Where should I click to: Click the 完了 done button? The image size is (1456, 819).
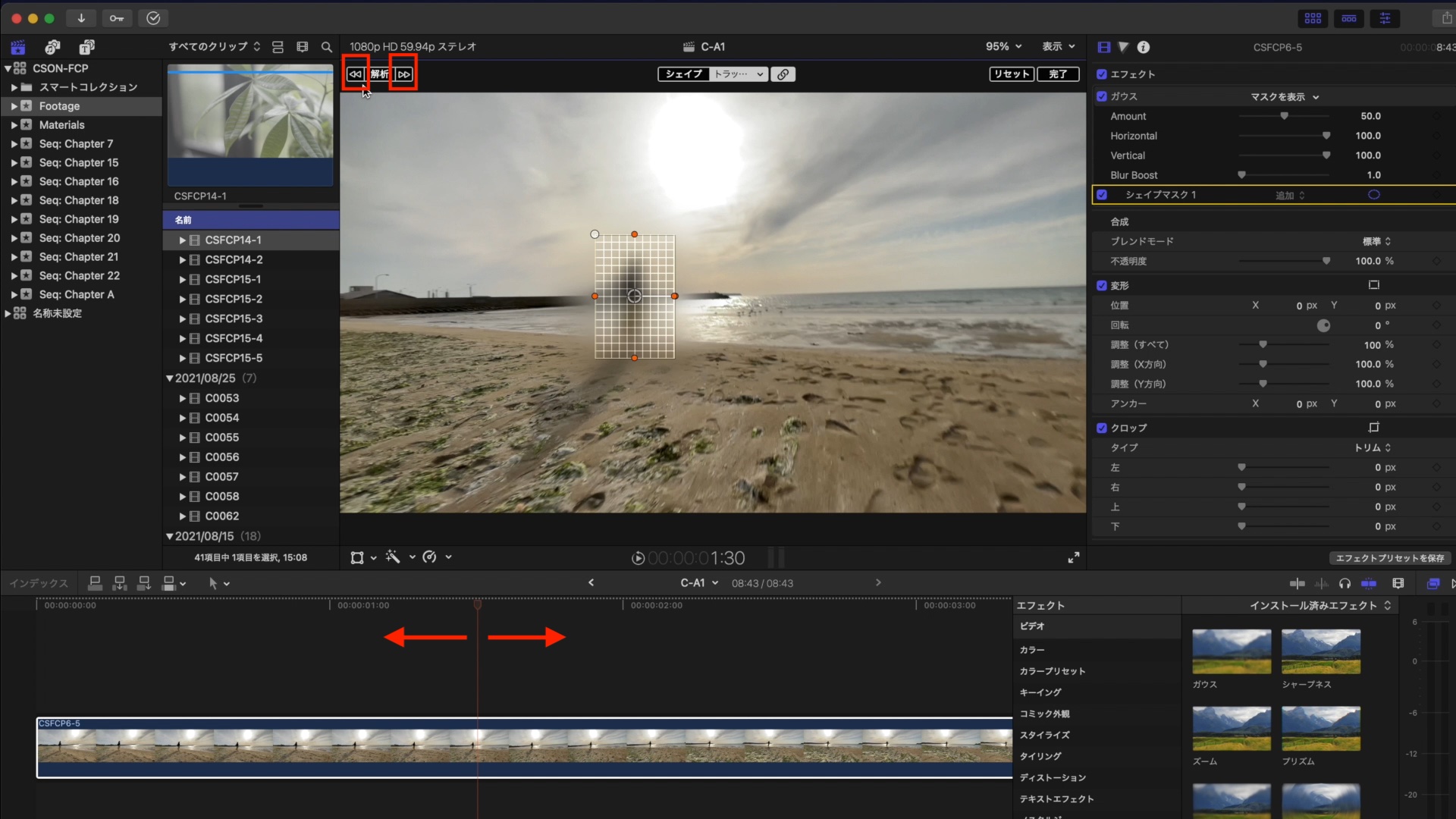click(1058, 74)
